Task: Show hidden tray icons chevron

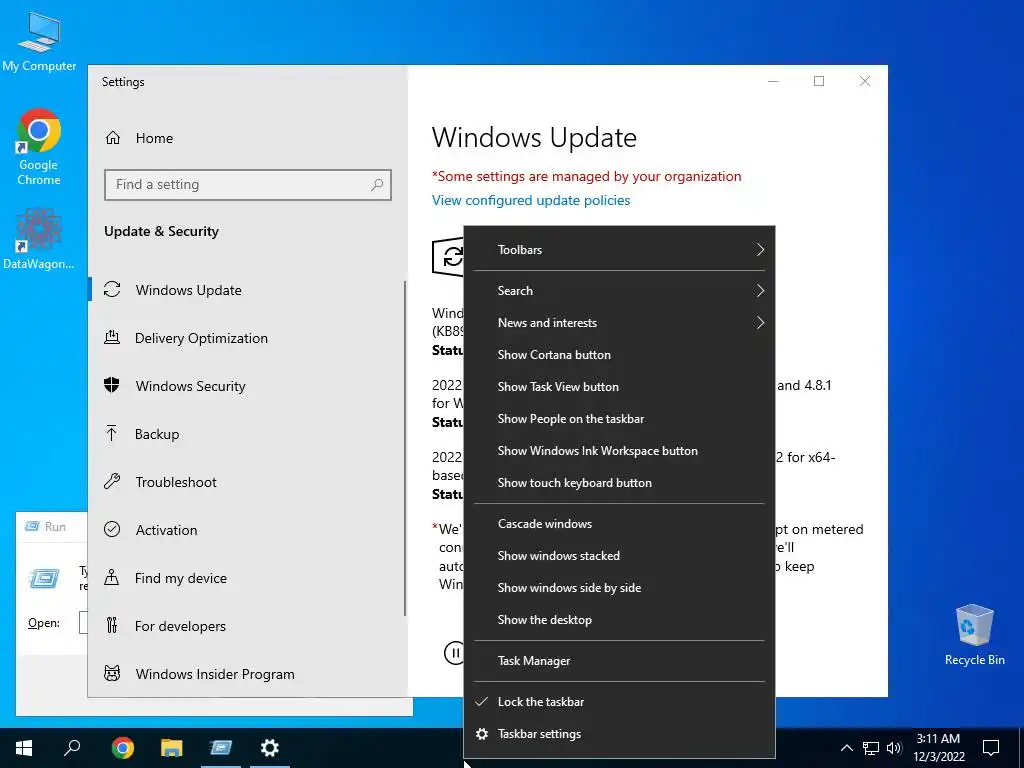Action: coord(846,748)
